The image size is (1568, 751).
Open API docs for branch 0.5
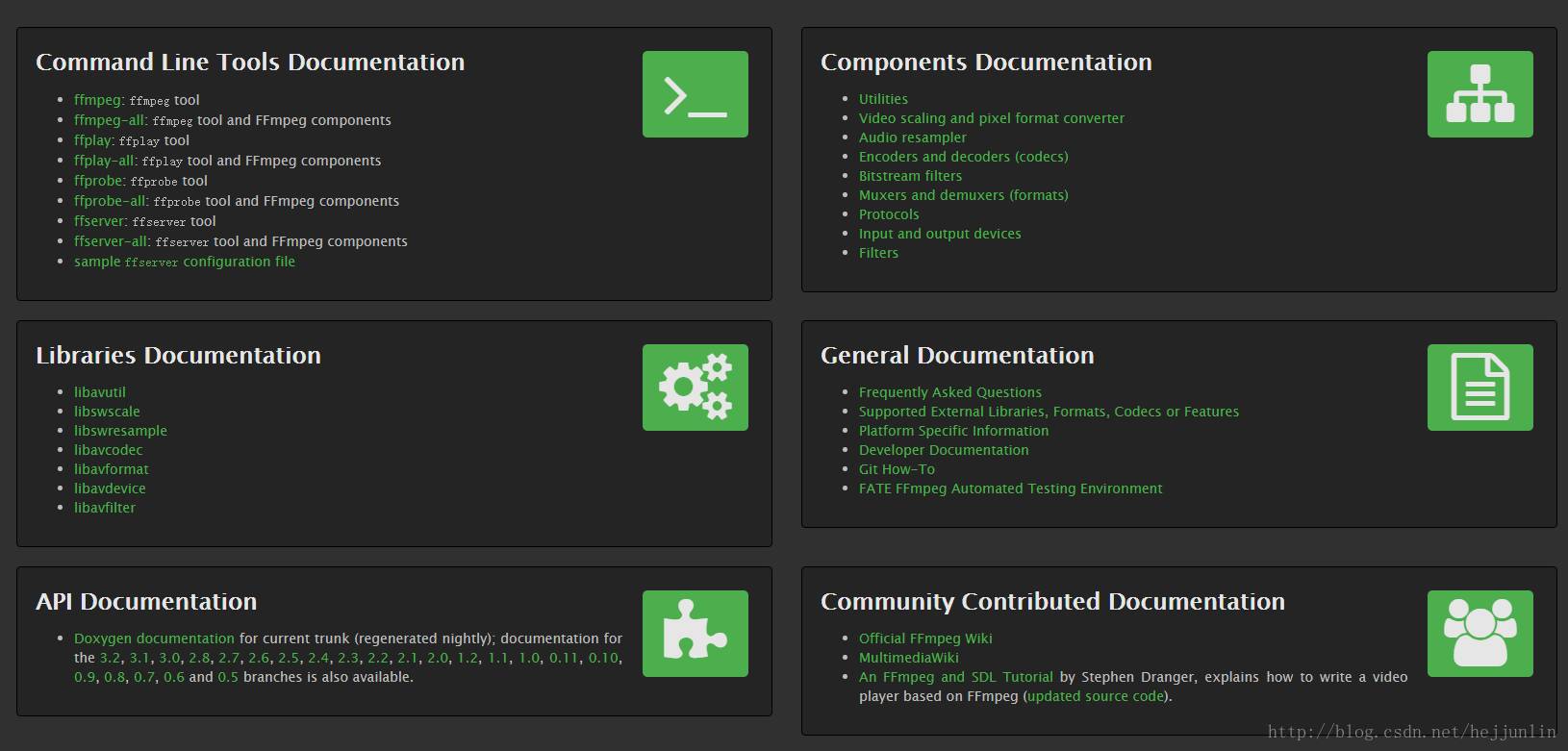point(228,677)
